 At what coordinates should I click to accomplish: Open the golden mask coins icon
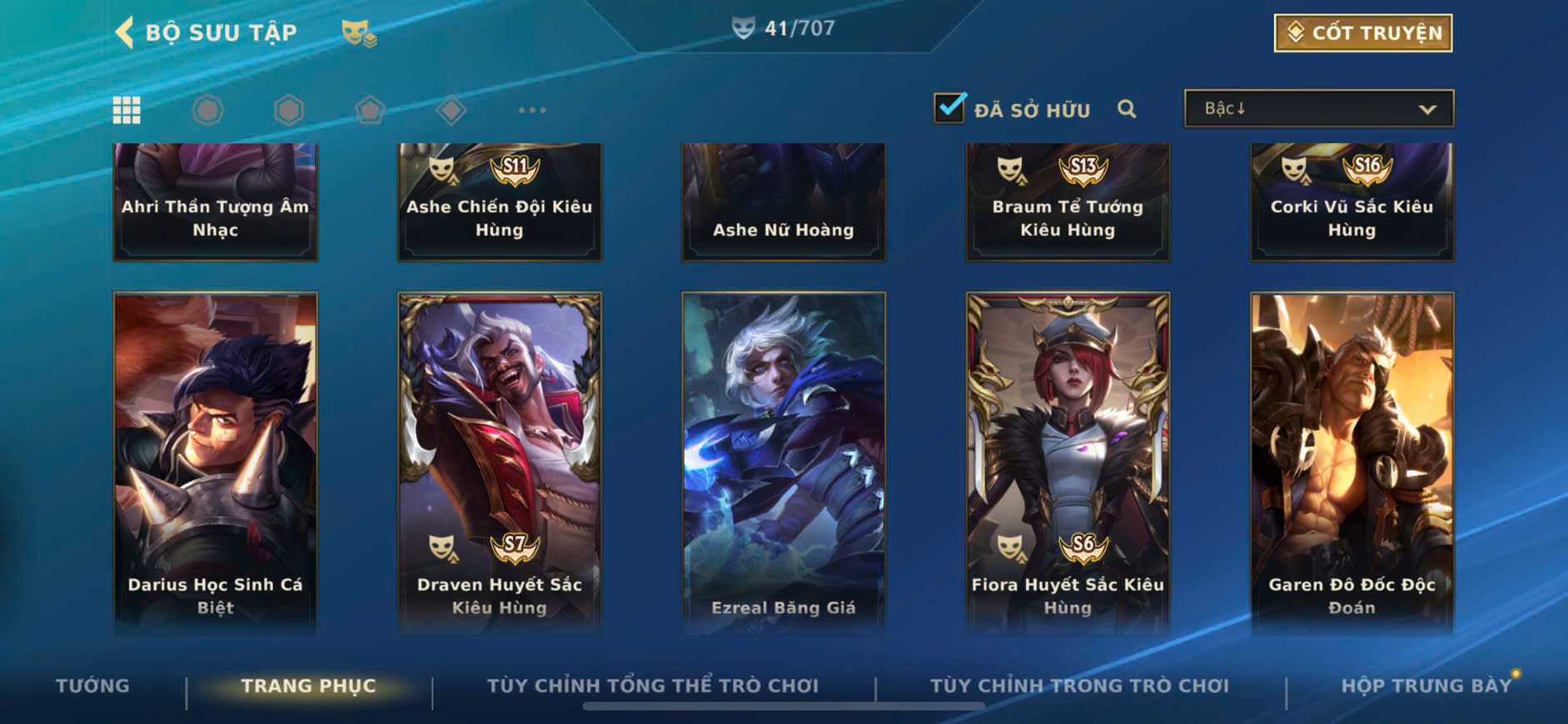[x=359, y=33]
